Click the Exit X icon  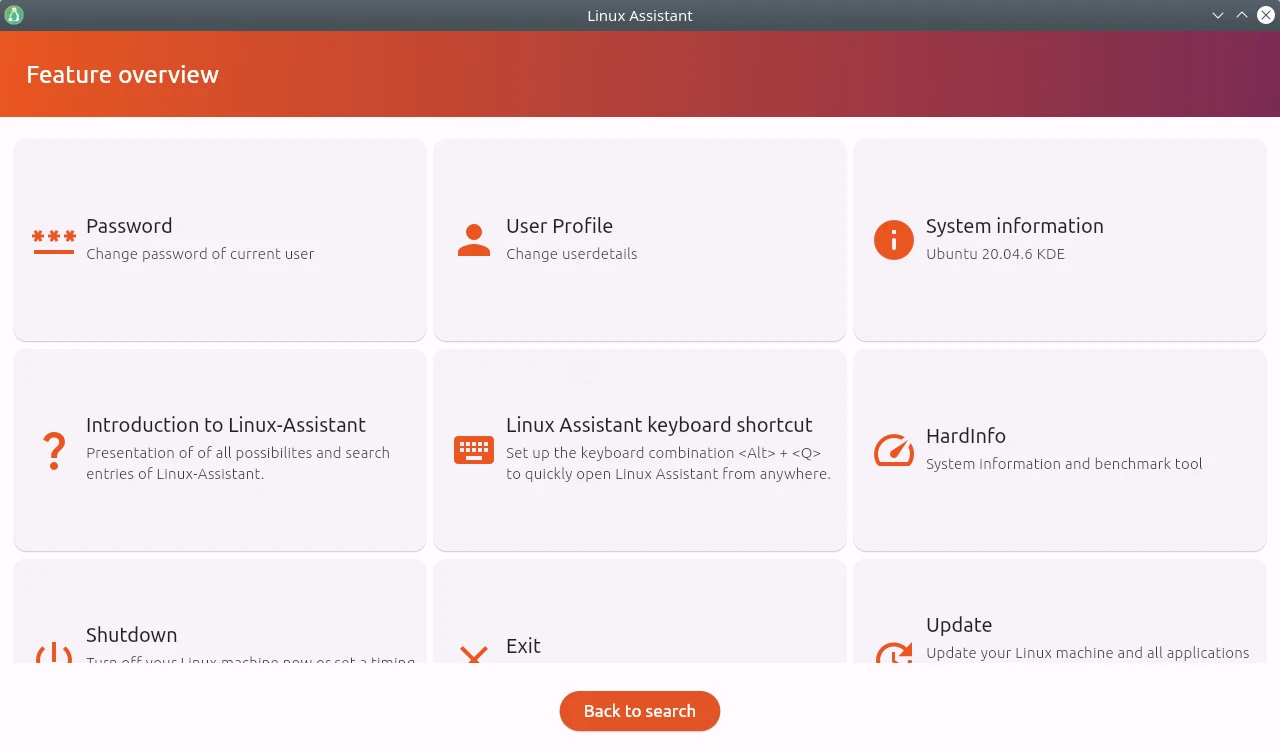pyautogui.click(x=473, y=654)
